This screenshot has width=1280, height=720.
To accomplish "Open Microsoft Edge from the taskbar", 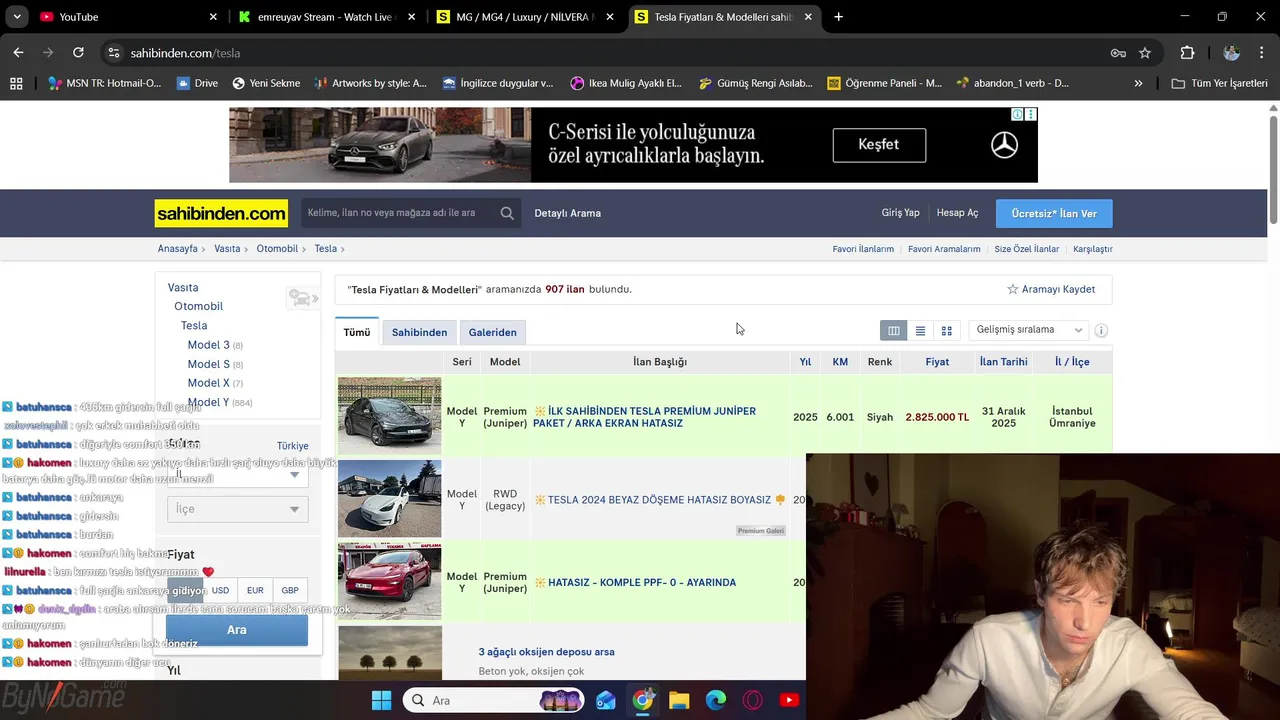I will (x=716, y=700).
